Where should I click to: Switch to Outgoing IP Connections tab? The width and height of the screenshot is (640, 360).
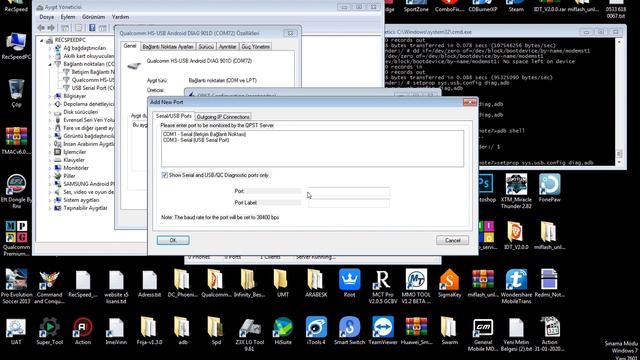[x=223, y=117]
